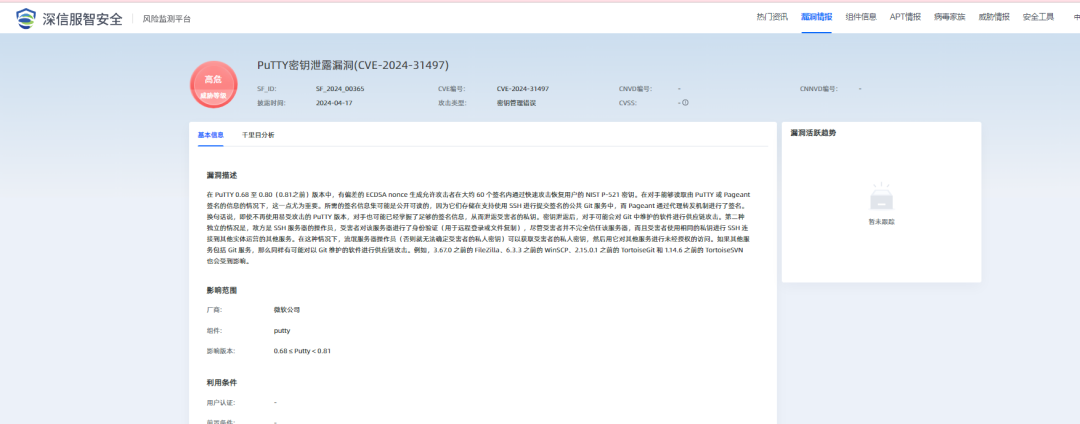Click the red 高危 threat level badge
Screen dimensions: 1080x424
[214, 85]
